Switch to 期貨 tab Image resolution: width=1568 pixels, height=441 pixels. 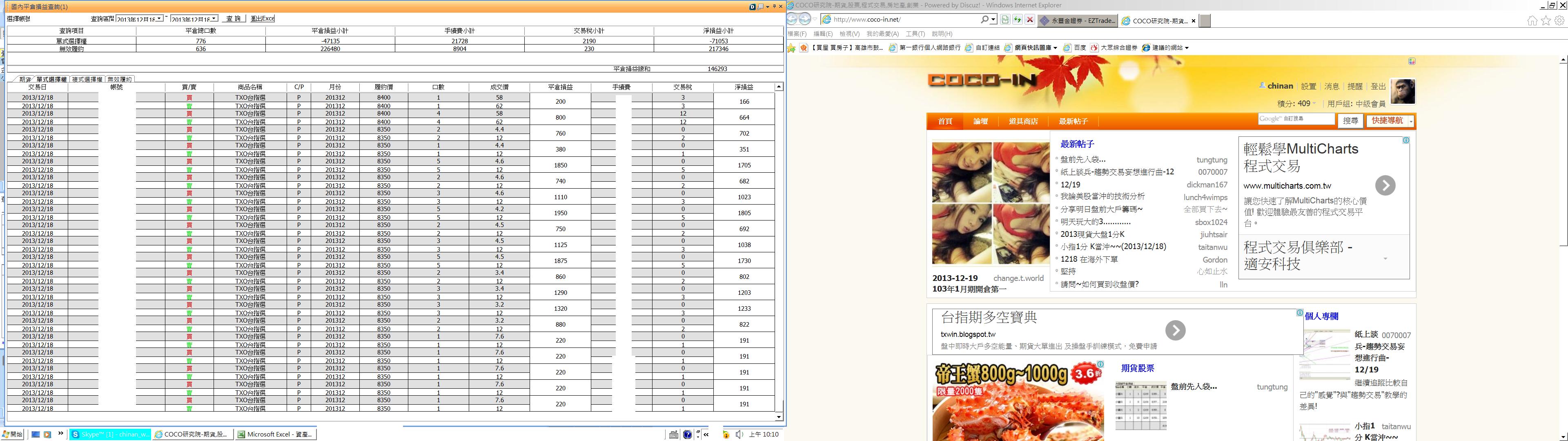24,79
